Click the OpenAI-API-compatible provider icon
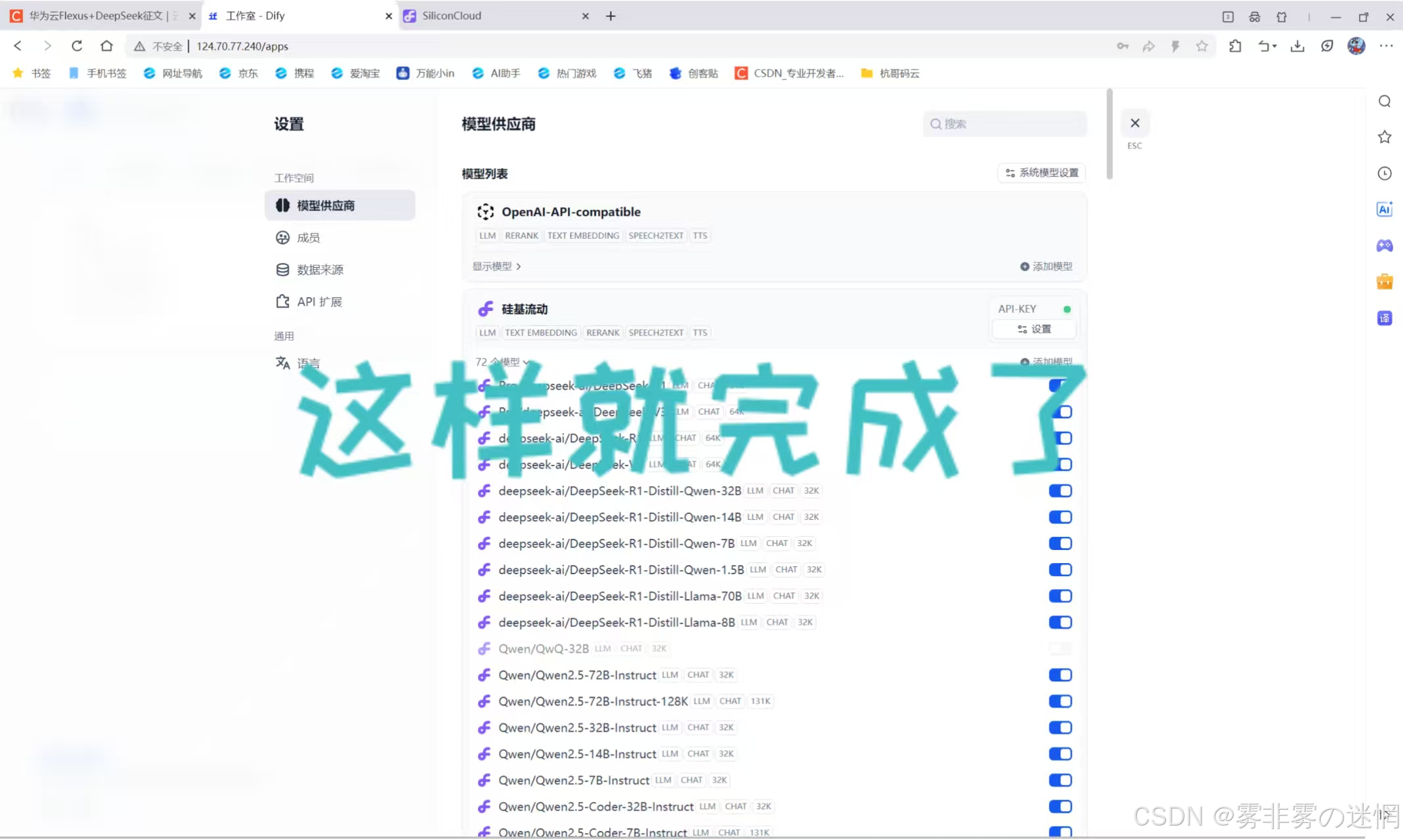 coord(485,211)
